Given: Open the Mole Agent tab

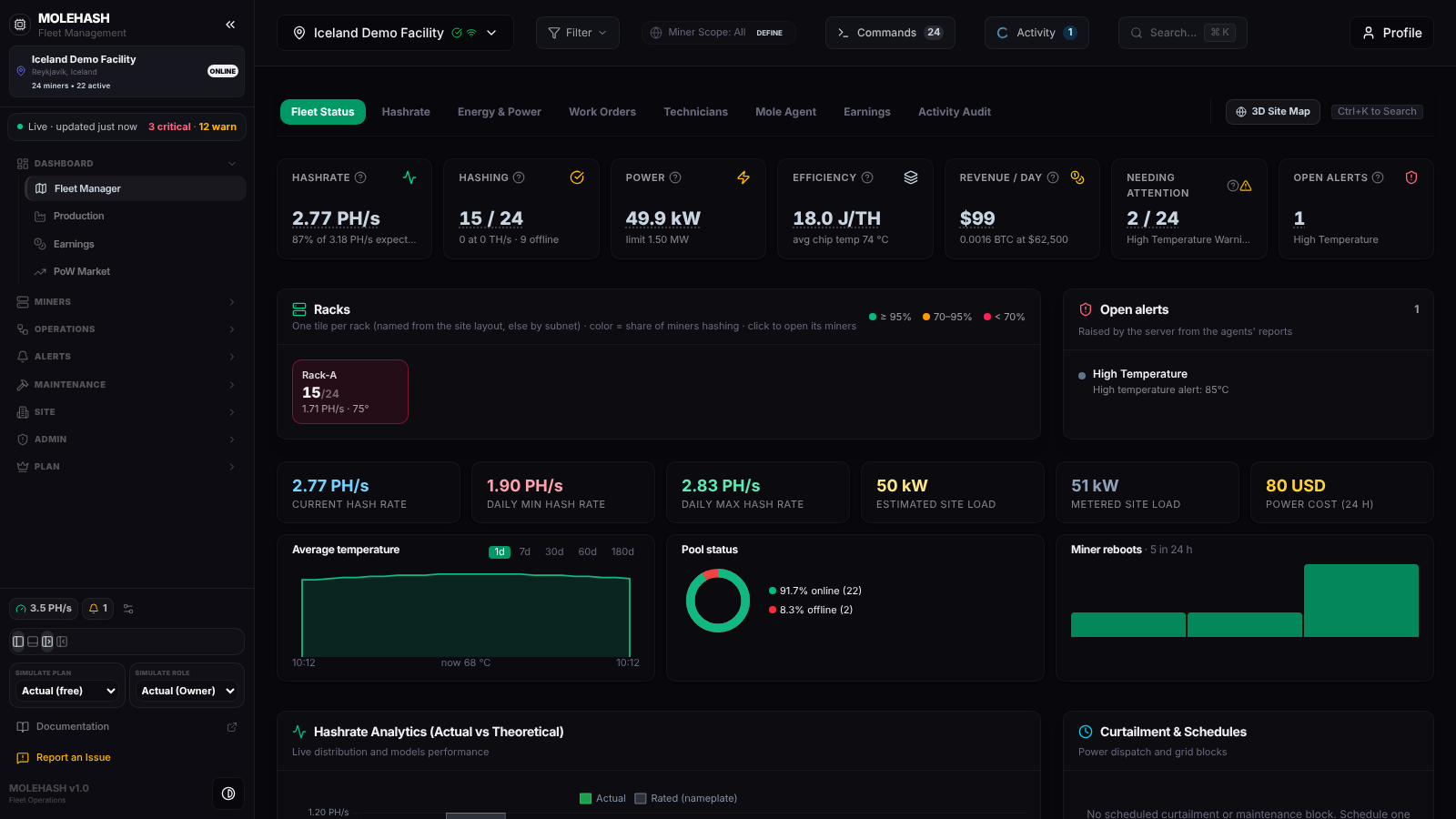Looking at the screenshot, I should coord(785,112).
